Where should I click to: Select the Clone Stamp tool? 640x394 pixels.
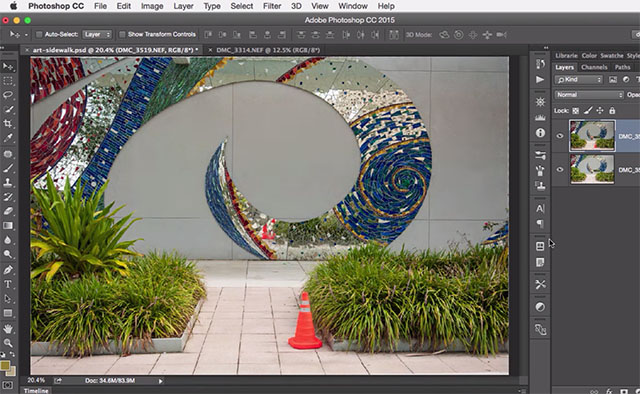[8, 183]
